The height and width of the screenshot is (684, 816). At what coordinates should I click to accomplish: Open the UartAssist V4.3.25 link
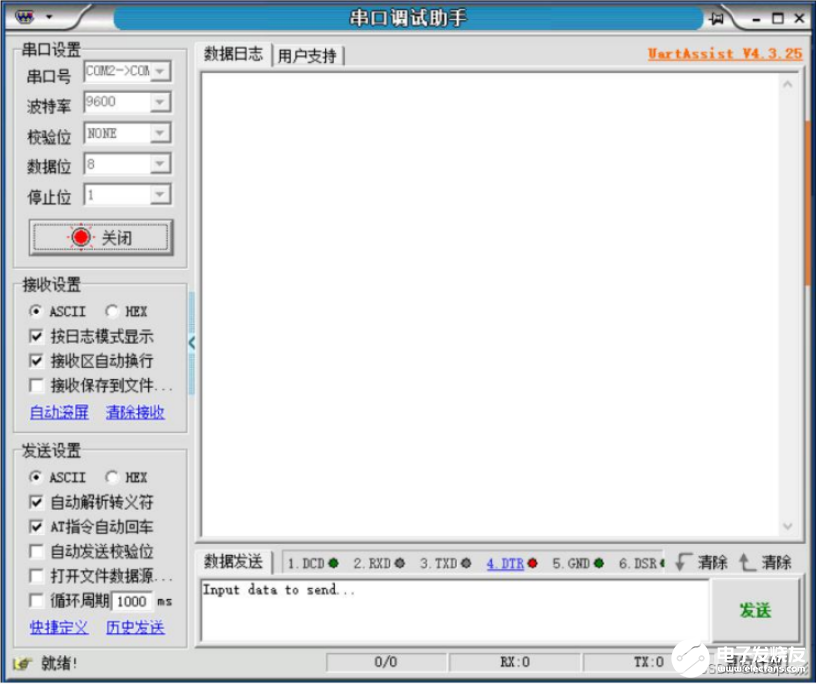coord(723,54)
